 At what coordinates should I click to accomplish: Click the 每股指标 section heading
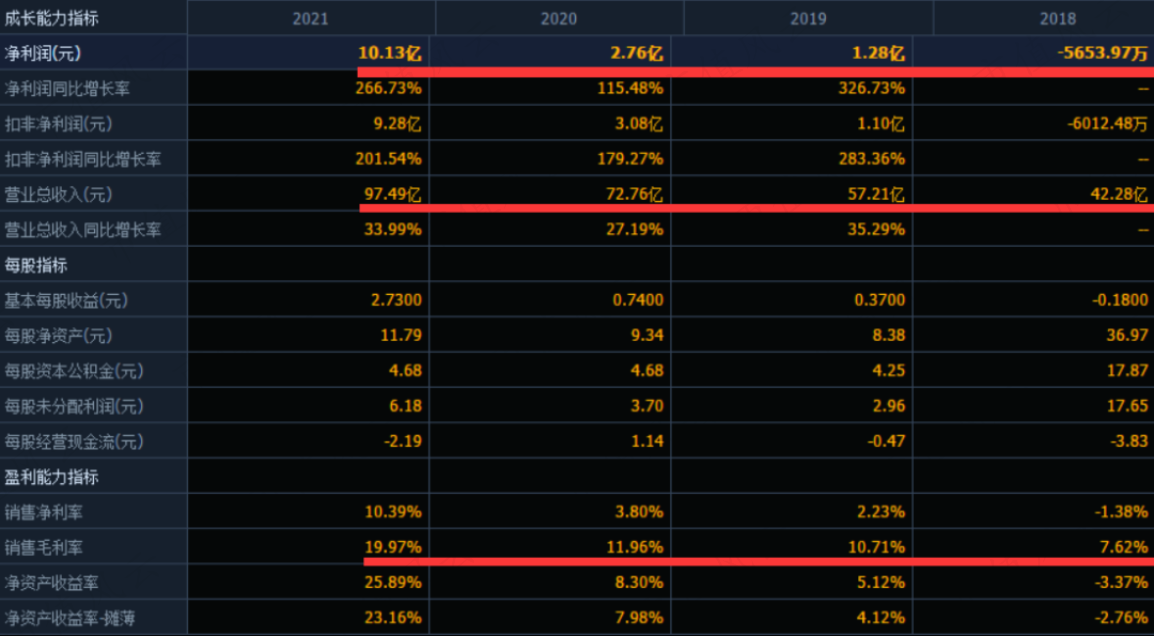click(x=35, y=265)
